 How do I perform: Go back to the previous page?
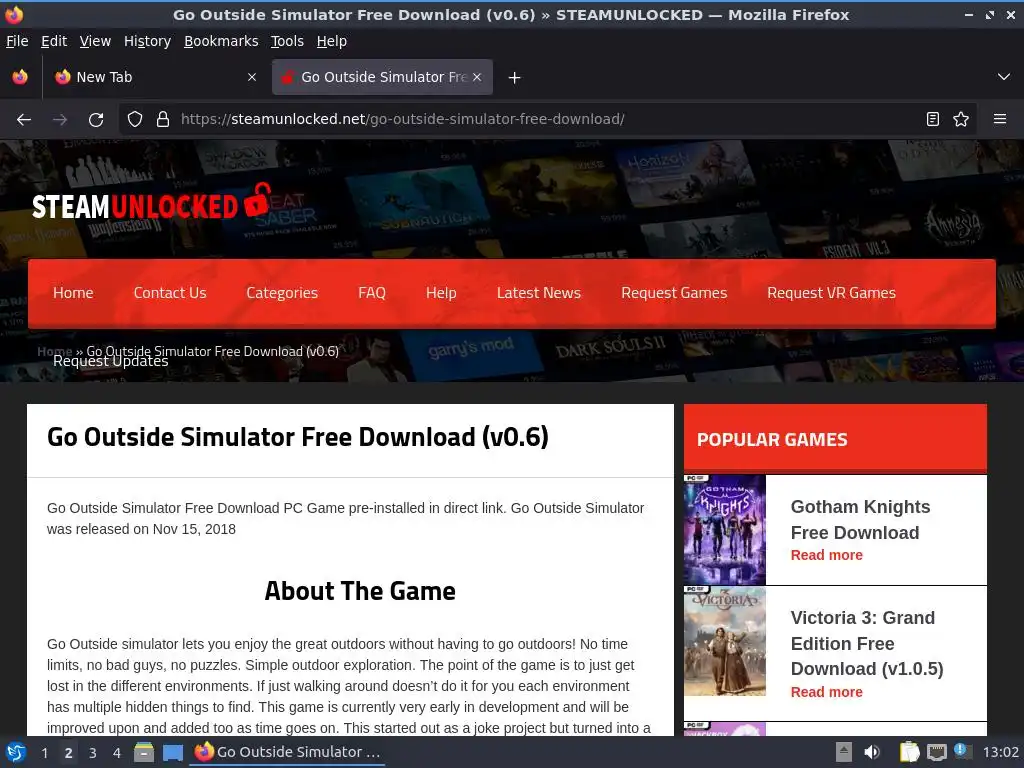pyautogui.click(x=24, y=120)
